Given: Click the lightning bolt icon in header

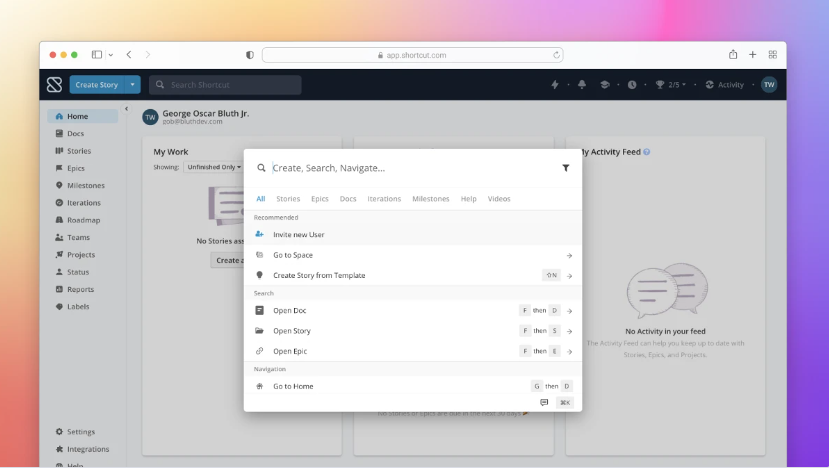Looking at the screenshot, I should (x=555, y=85).
